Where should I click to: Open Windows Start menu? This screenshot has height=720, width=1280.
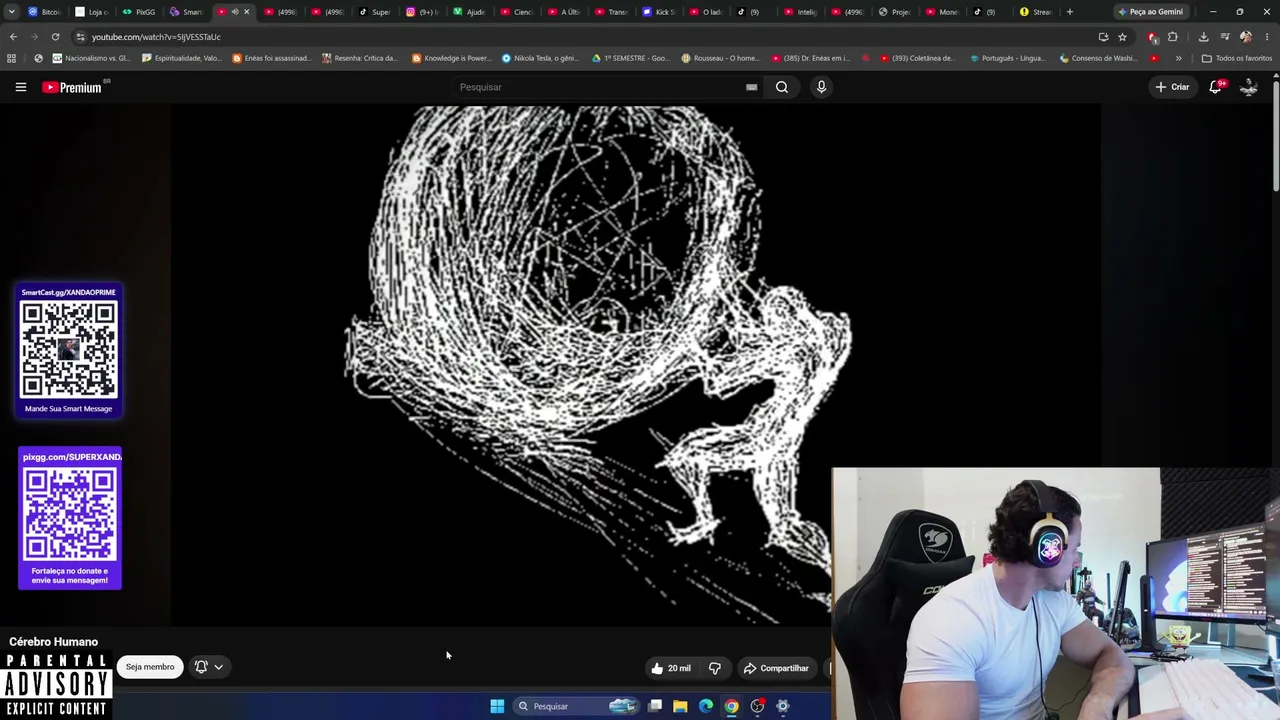tap(497, 706)
